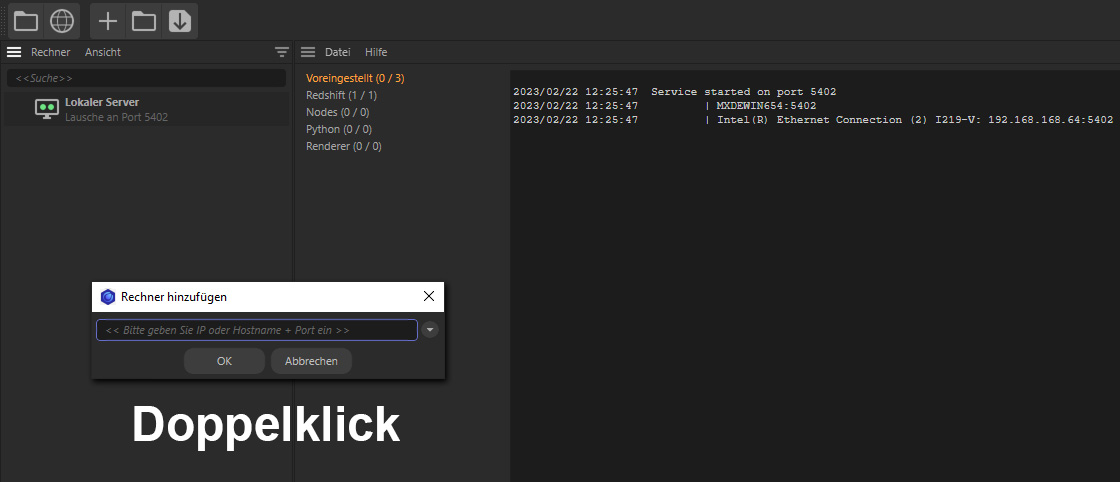Click the Lokaler Server monitor icon
This screenshot has width=1120, height=482.
(46, 109)
